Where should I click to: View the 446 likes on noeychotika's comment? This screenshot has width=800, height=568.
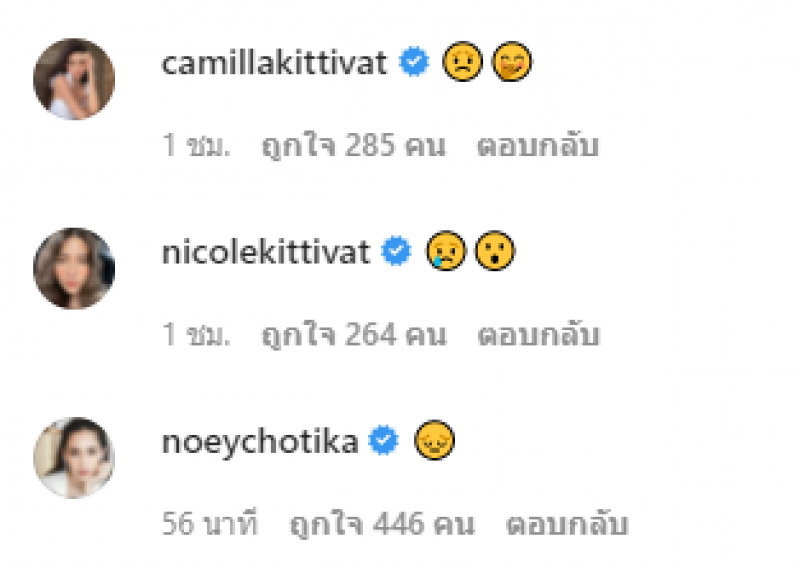click(x=382, y=525)
